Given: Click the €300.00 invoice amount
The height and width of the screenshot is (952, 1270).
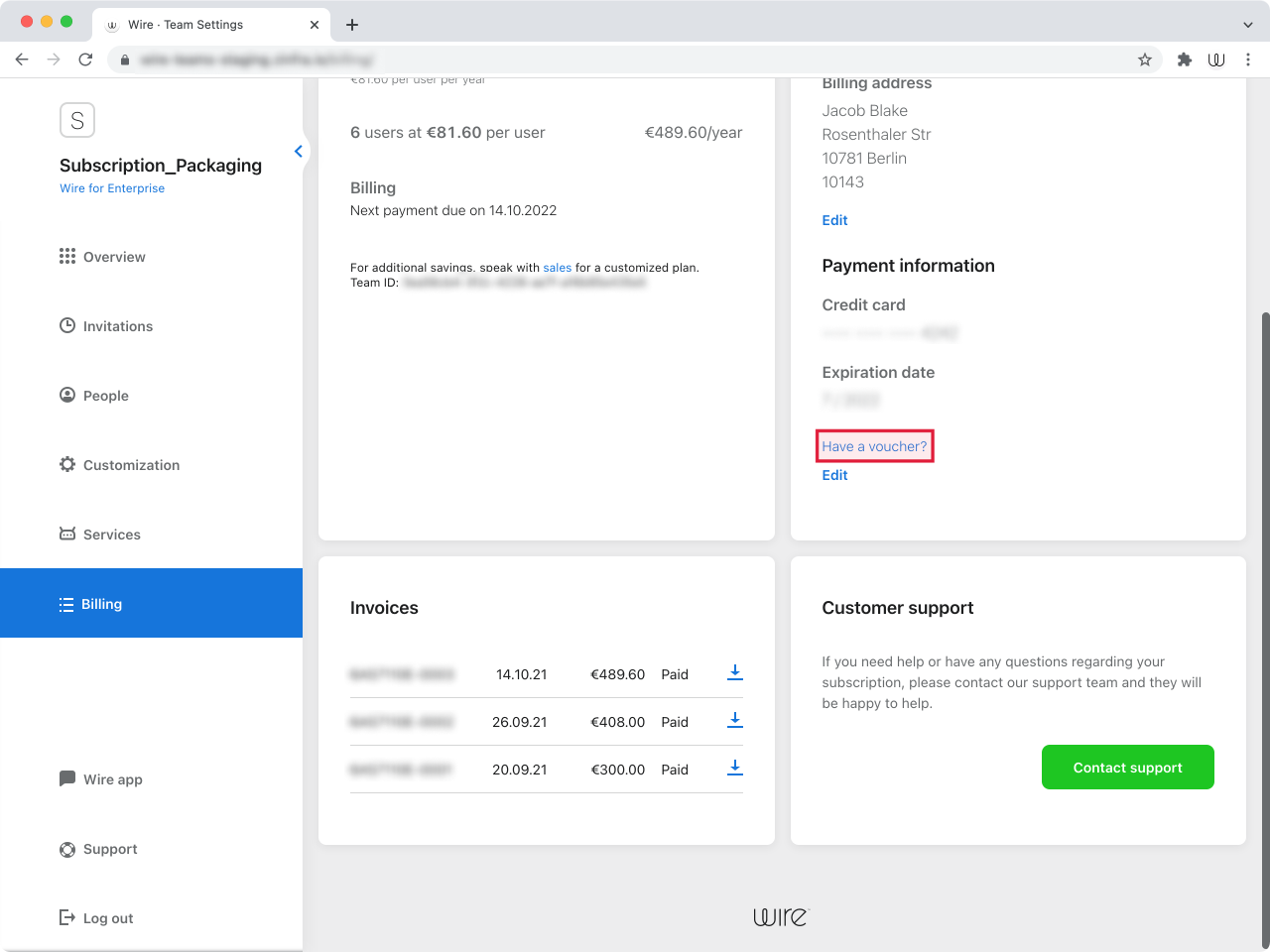Looking at the screenshot, I should (617, 770).
